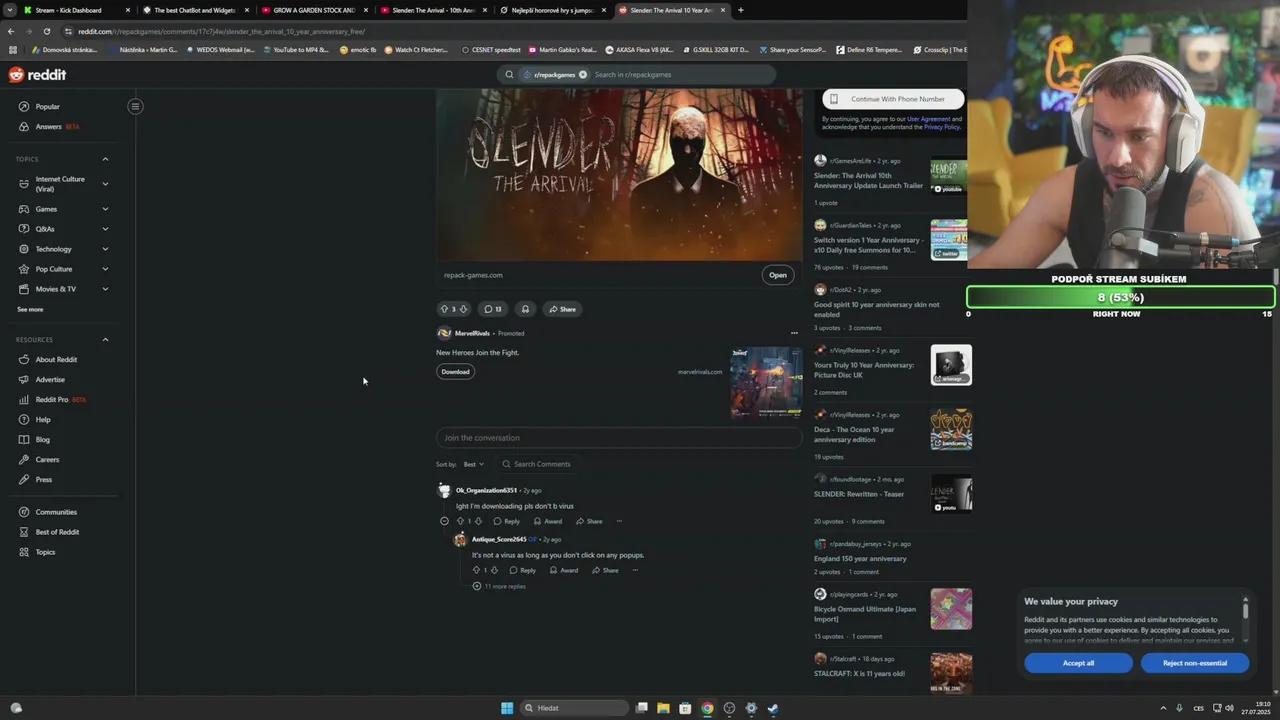This screenshot has width=1280, height=720.
Task: Collapse the Resources section
Action: [105, 339]
